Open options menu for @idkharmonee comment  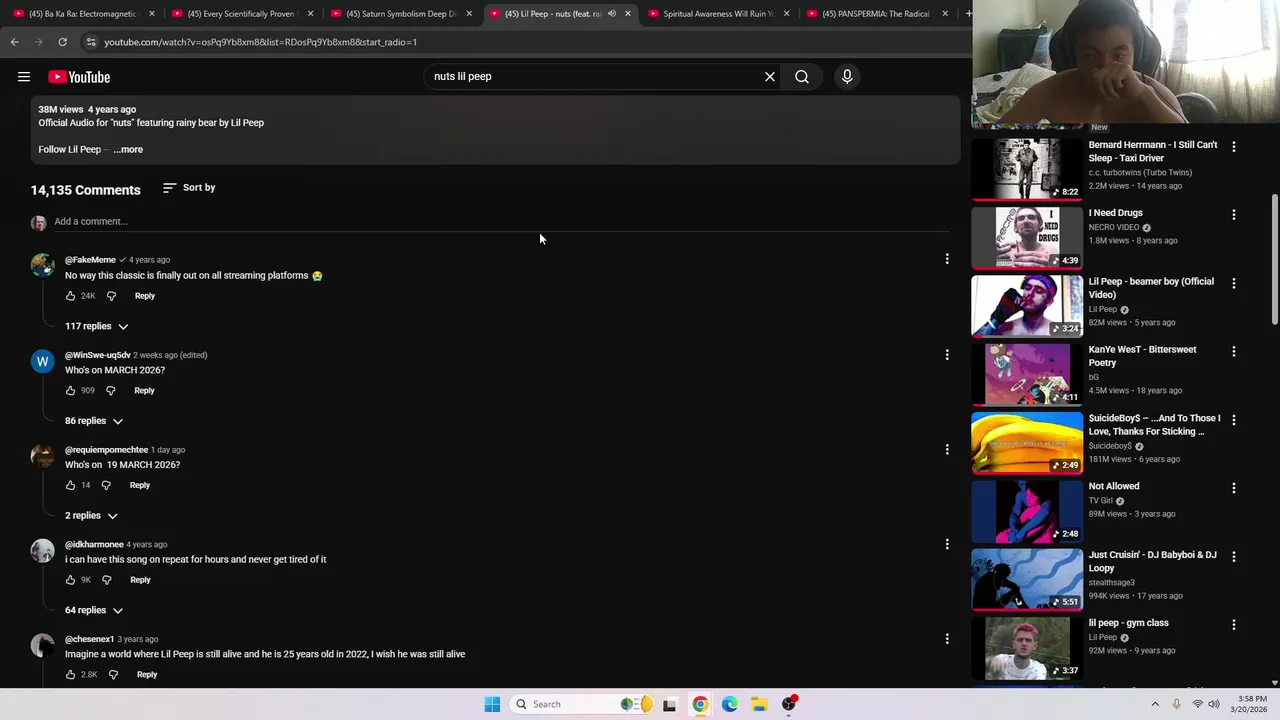tap(947, 544)
